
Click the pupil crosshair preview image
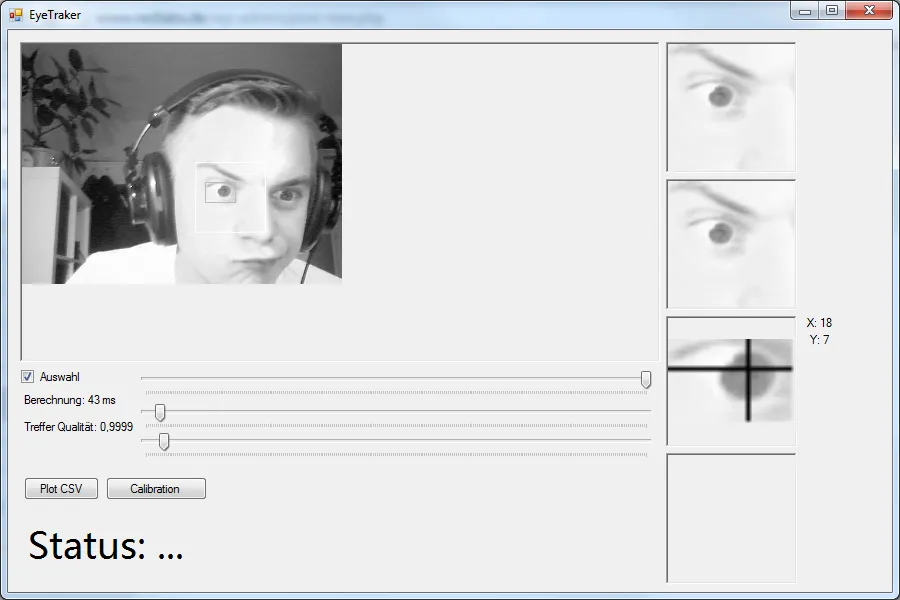(x=731, y=381)
